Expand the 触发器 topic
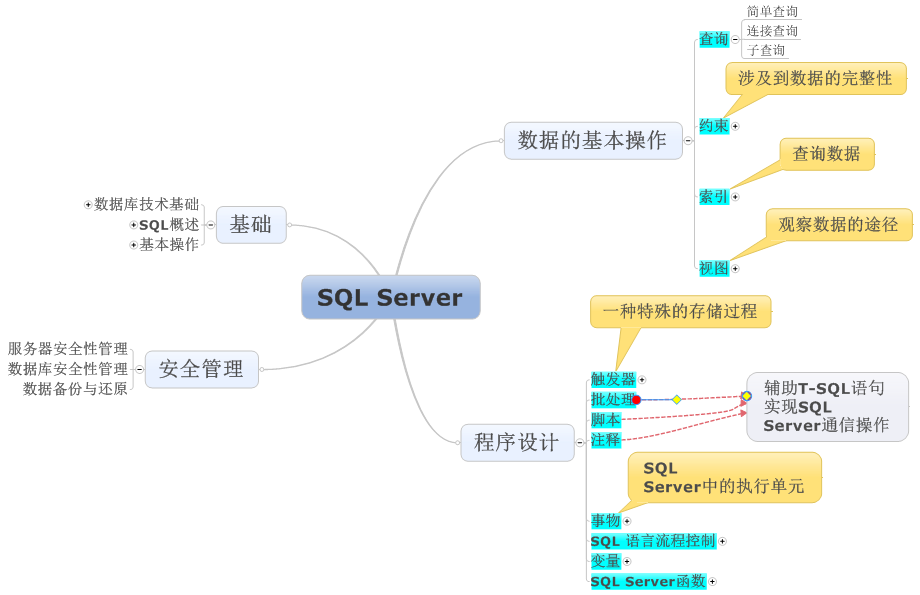Viewport: 920px width, 595px height. click(644, 379)
